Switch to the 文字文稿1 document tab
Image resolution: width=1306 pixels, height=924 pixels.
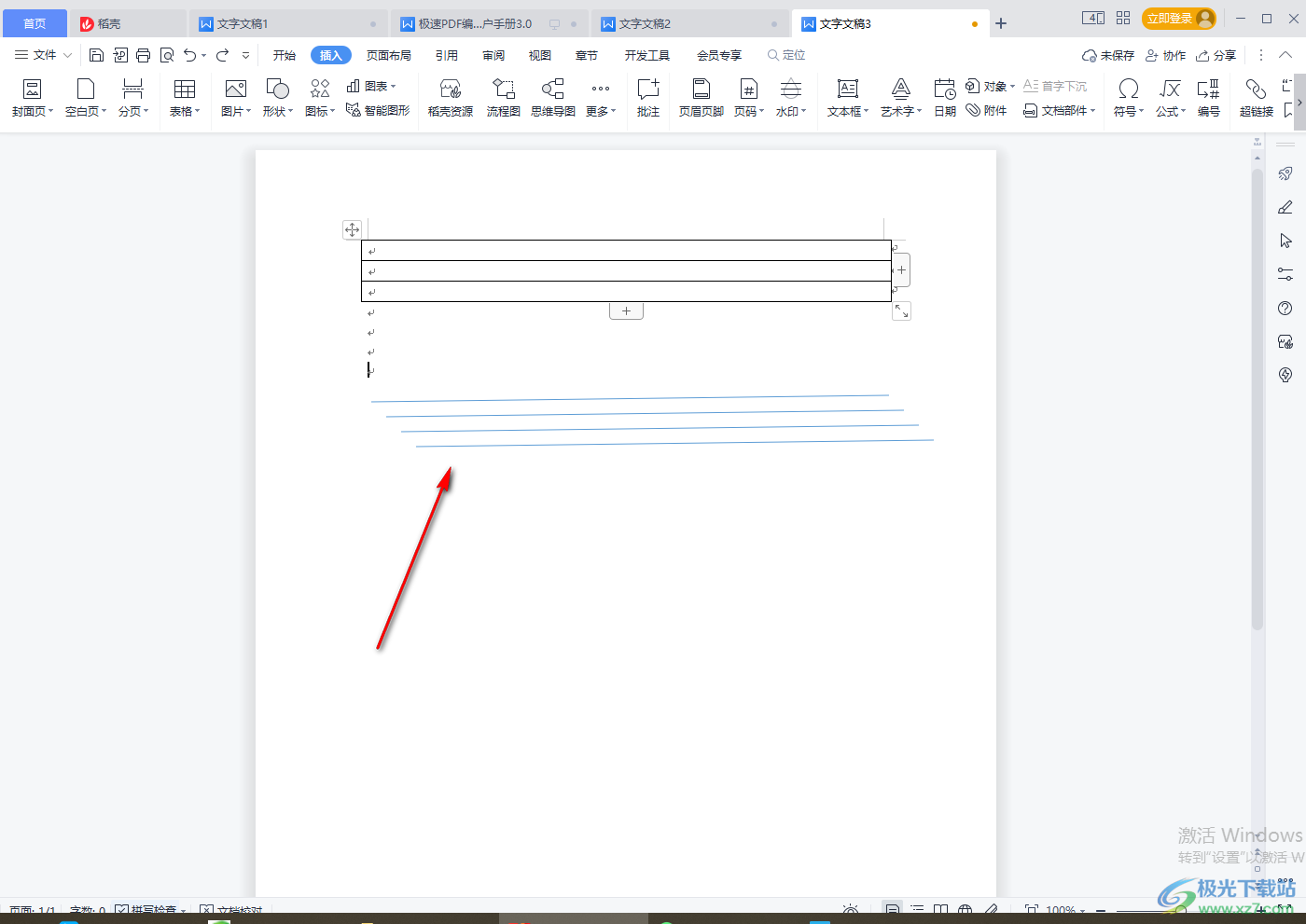(287, 23)
